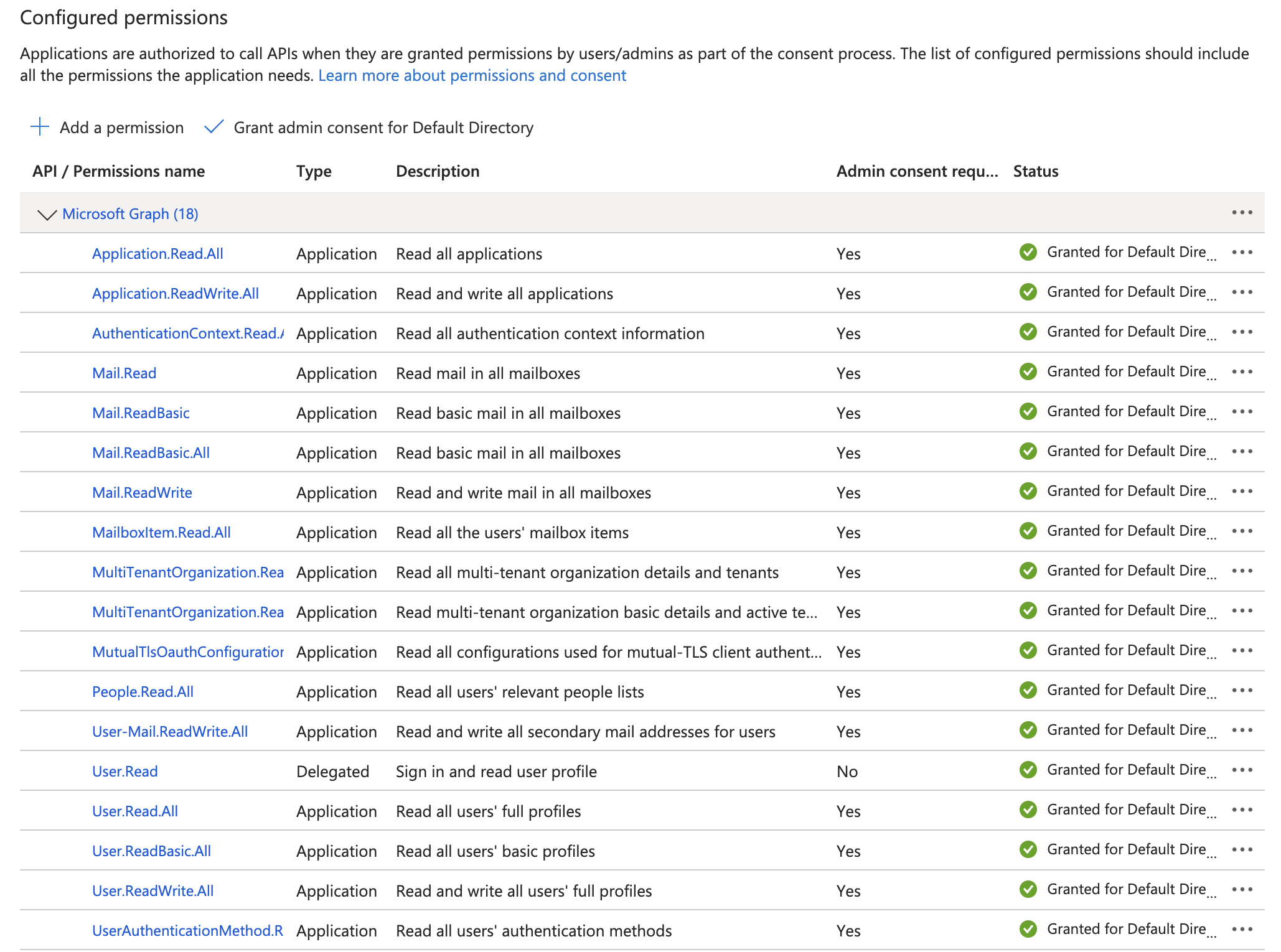Click Grant admin consent for Default Directory

369,128
